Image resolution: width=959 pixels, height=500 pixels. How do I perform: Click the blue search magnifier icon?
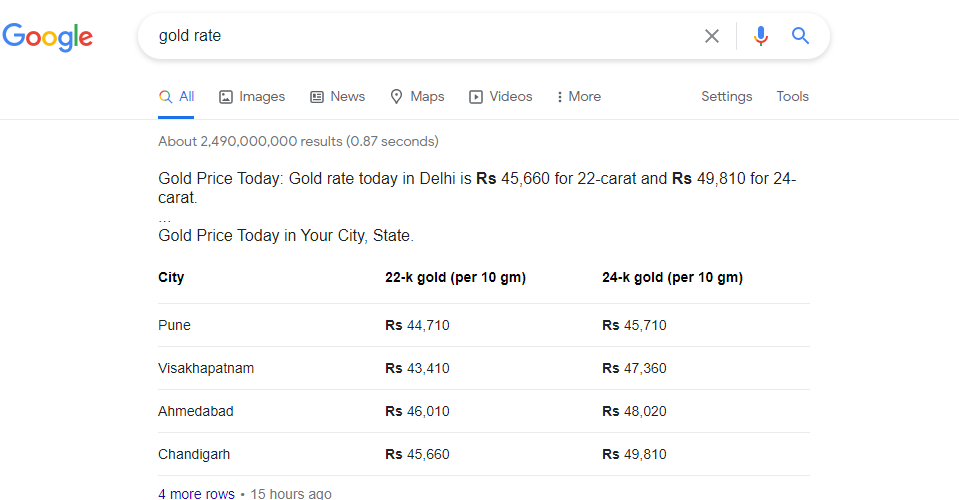coord(800,35)
